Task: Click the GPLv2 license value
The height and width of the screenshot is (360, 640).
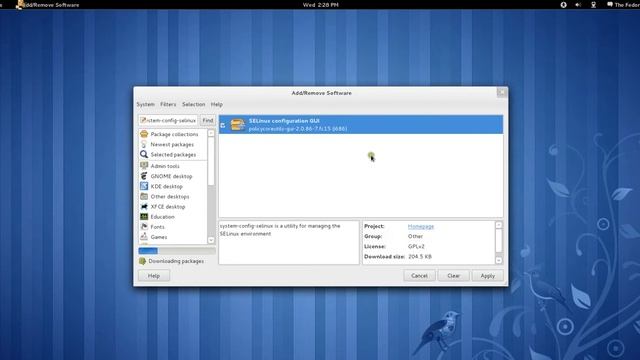Action: coord(416,247)
